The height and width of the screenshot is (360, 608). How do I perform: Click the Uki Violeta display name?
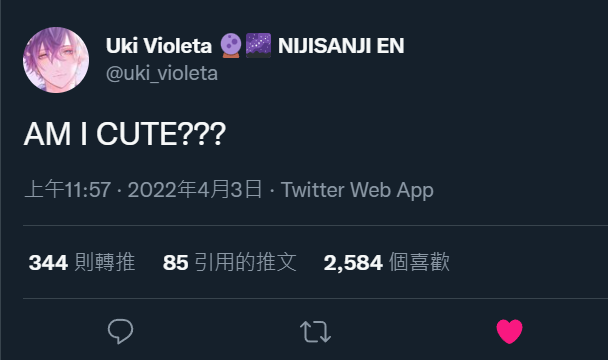159,46
